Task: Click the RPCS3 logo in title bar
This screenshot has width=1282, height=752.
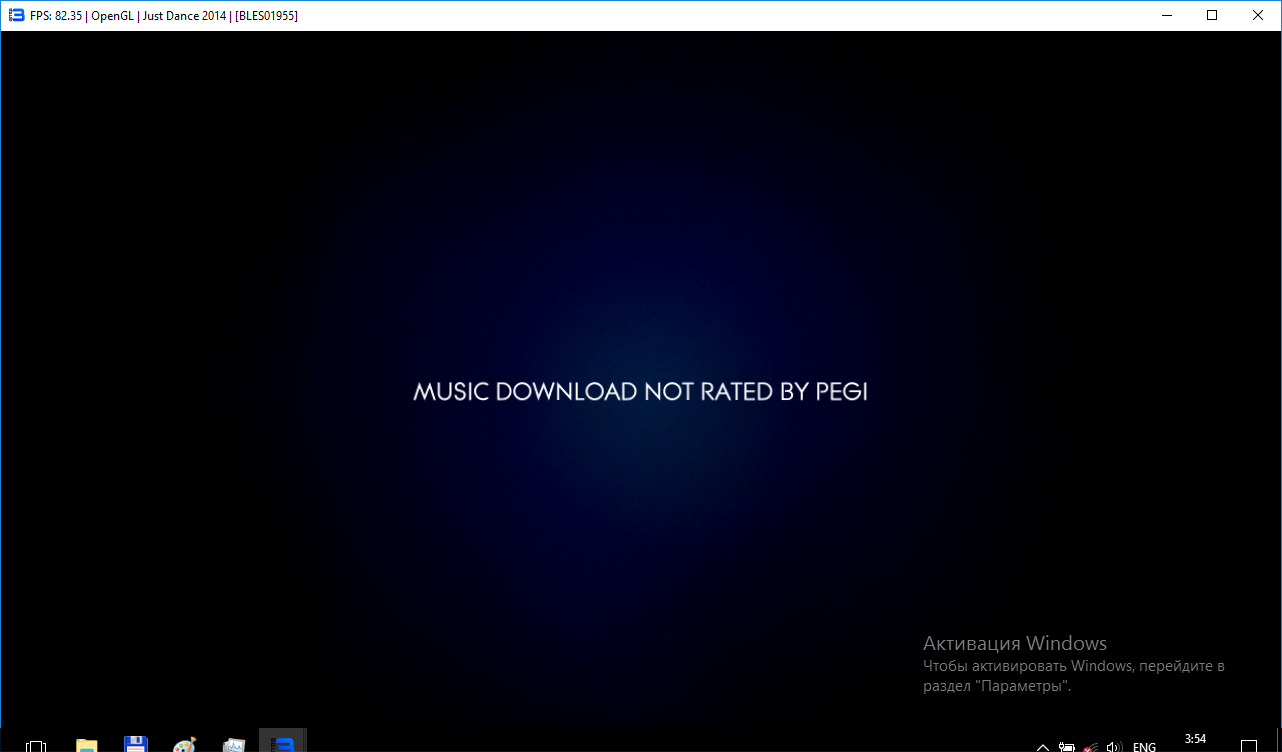Action: (x=16, y=15)
